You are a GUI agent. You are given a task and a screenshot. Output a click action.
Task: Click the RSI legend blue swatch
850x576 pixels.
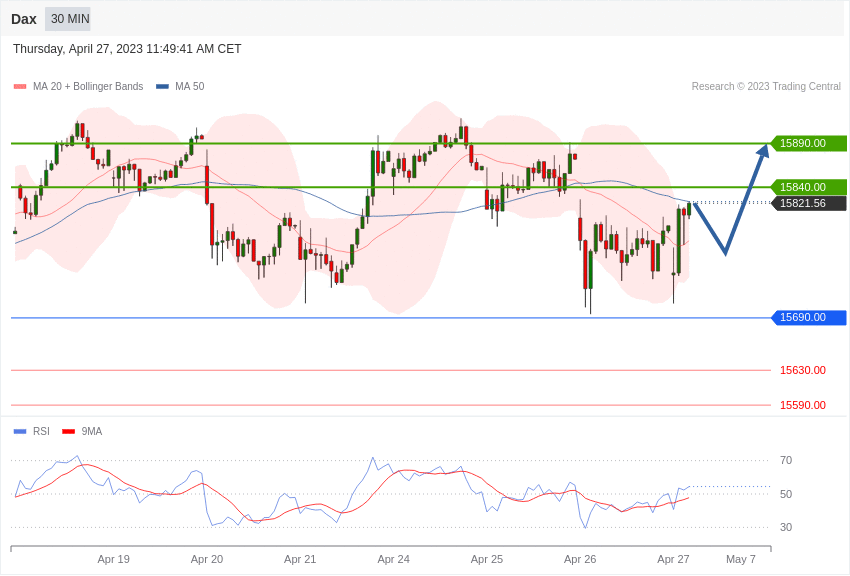click(x=20, y=432)
